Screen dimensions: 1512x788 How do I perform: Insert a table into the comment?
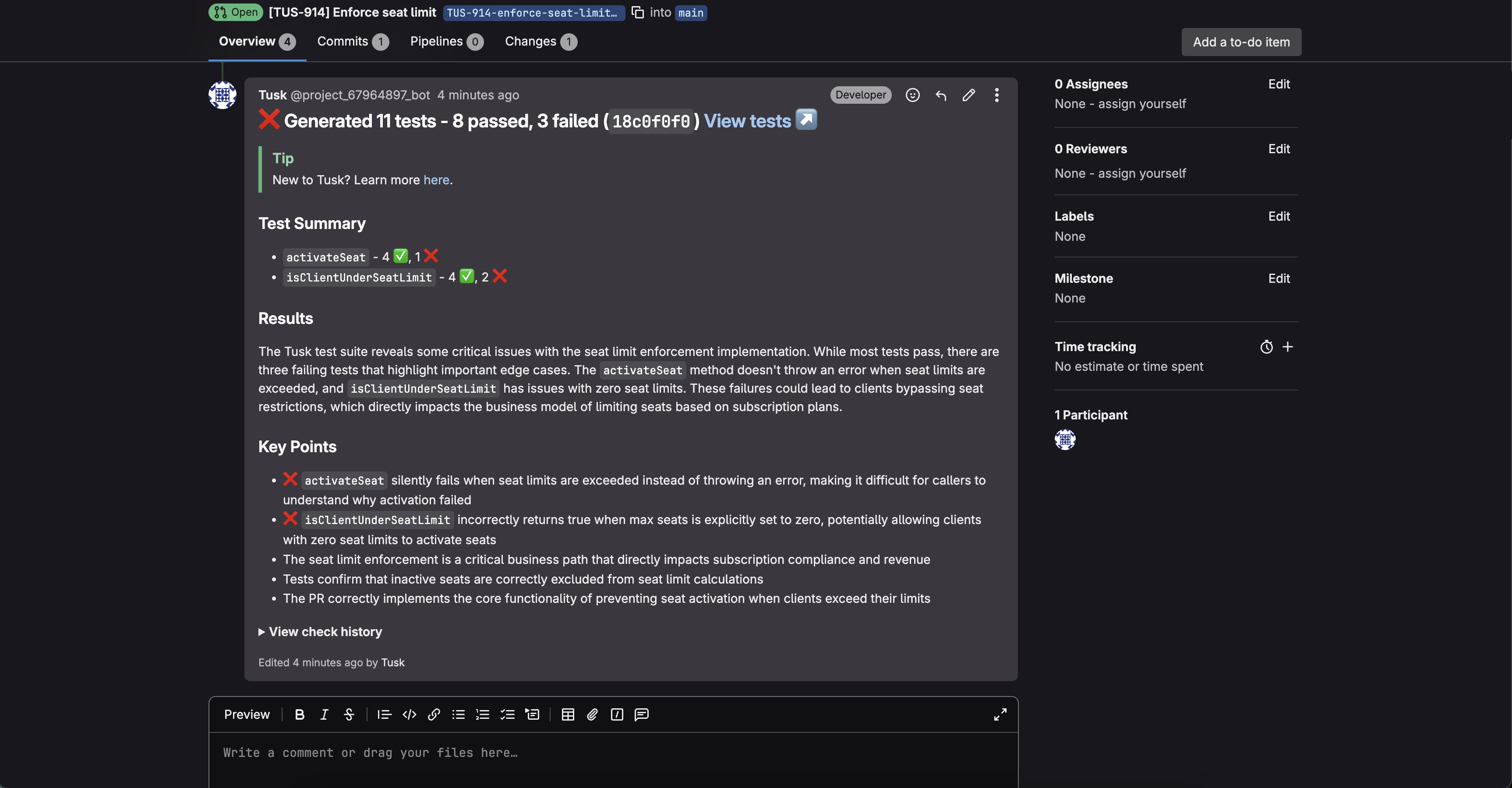(567, 714)
